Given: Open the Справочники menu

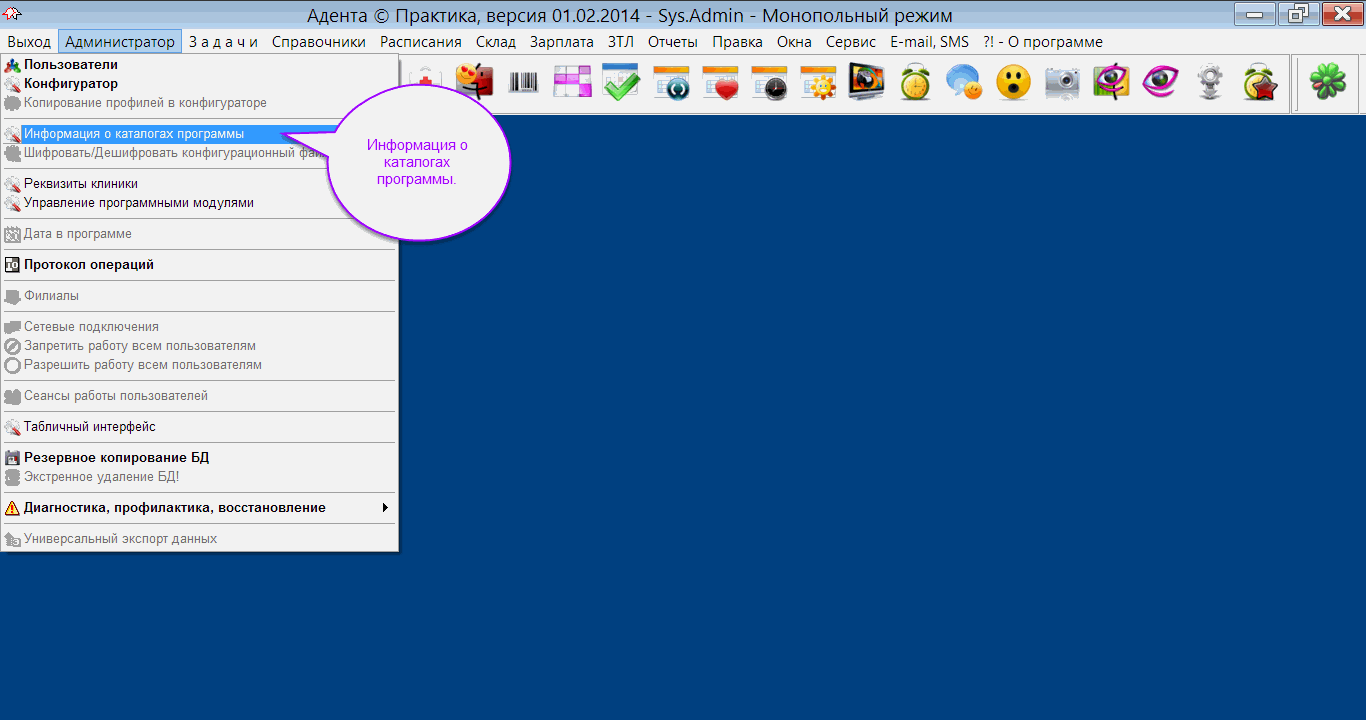Looking at the screenshot, I should pos(319,42).
